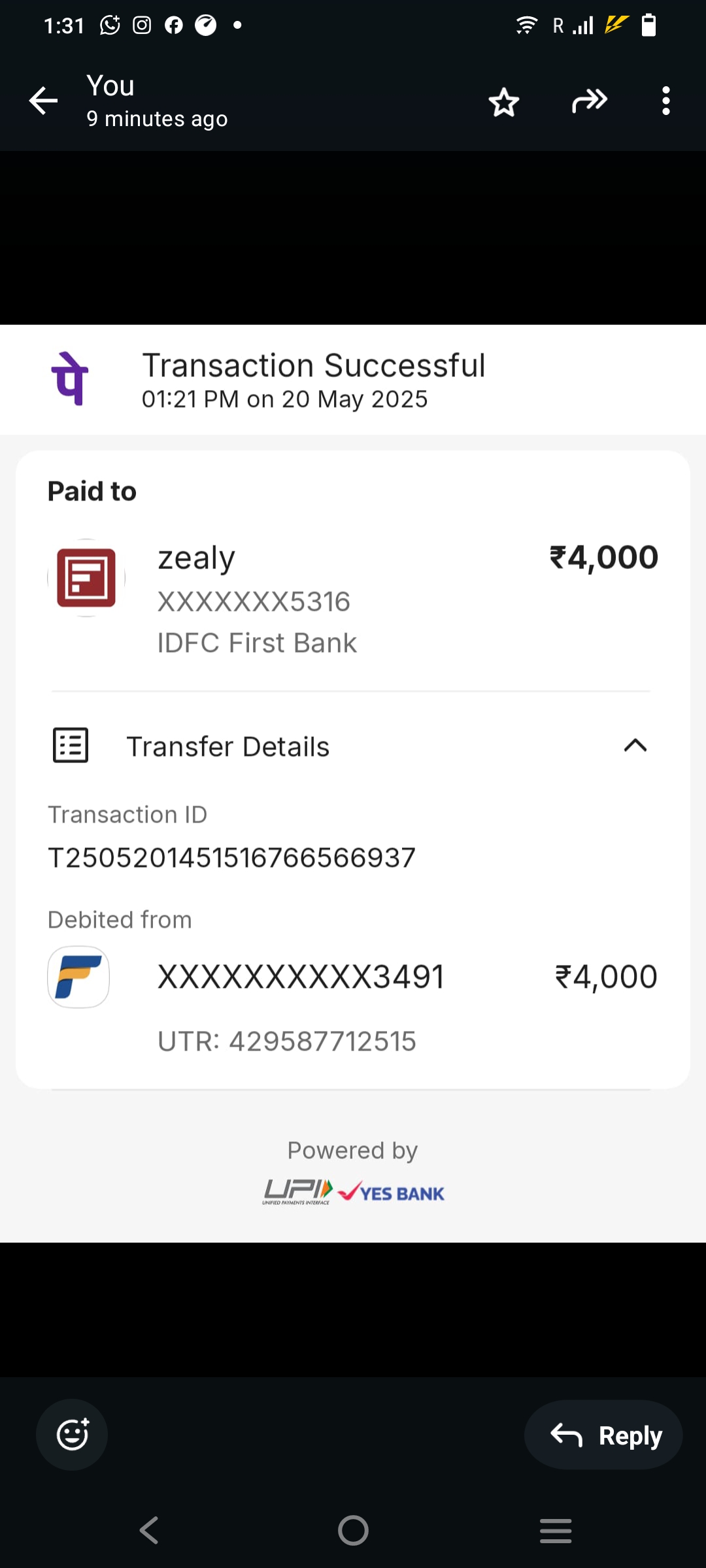This screenshot has width=706, height=1568.
Task: Open the emoji reaction picker
Action: click(72, 1435)
